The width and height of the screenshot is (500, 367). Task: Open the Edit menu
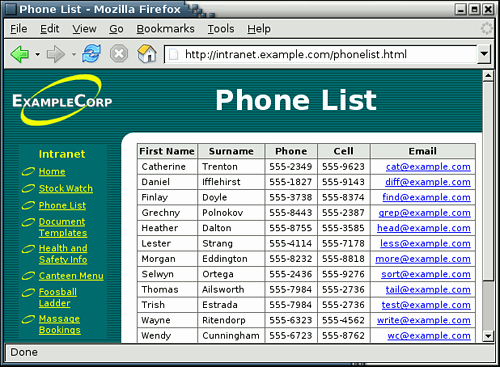coord(49,29)
